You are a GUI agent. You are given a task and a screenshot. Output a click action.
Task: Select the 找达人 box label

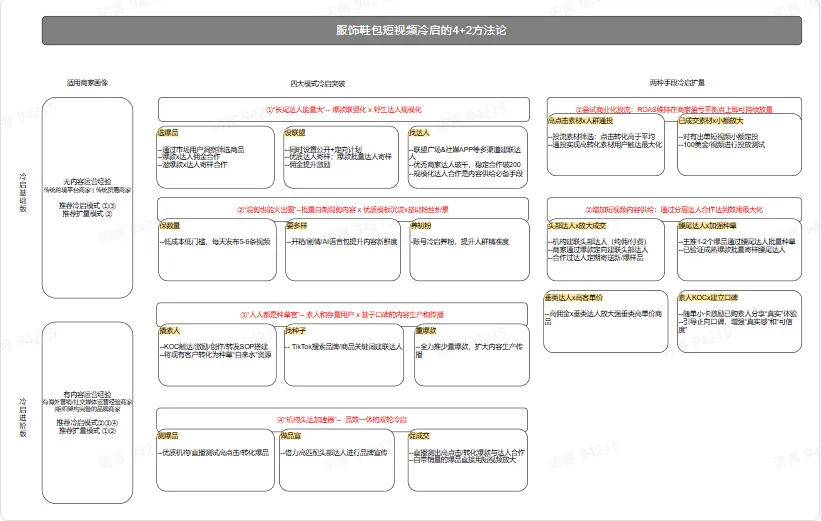coord(419,133)
